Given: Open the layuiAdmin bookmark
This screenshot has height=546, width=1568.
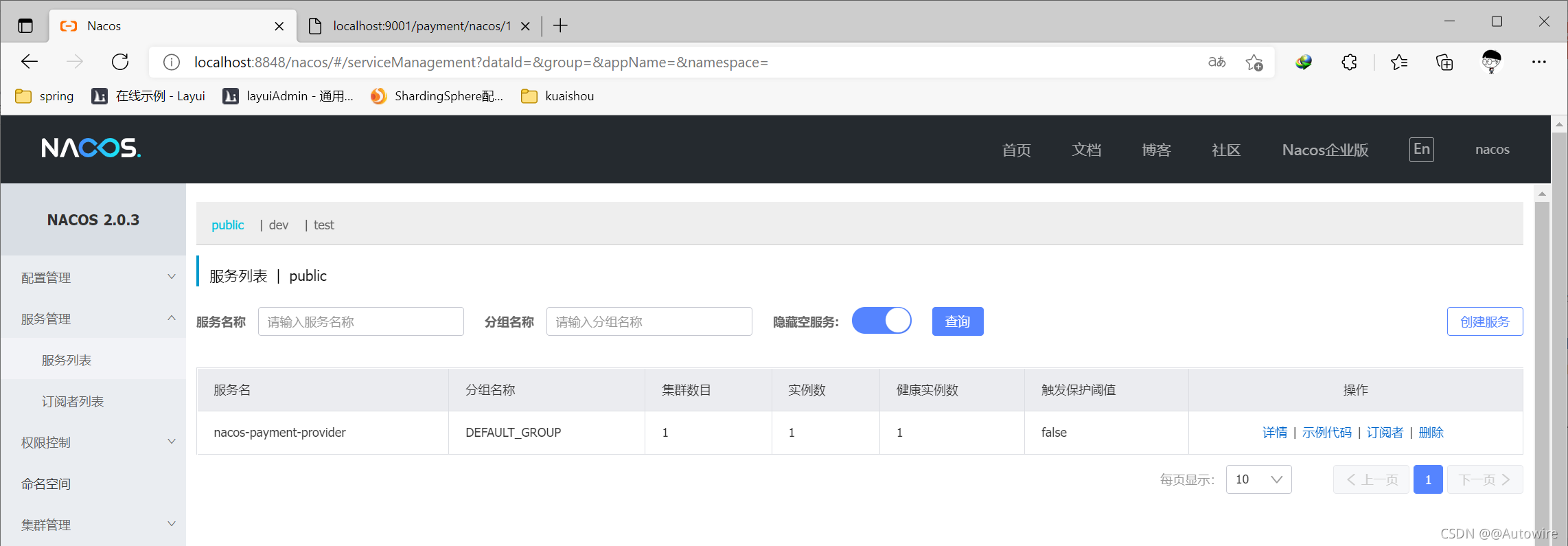Looking at the screenshot, I should tap(288, 96).
